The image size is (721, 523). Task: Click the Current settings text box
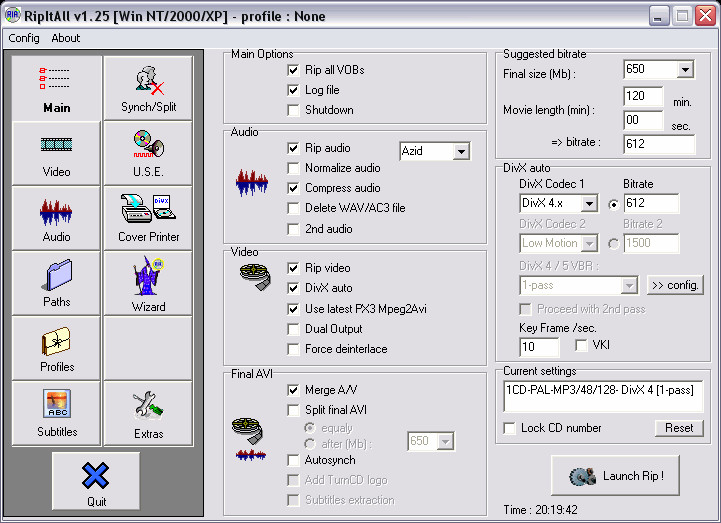coord(603,396)
